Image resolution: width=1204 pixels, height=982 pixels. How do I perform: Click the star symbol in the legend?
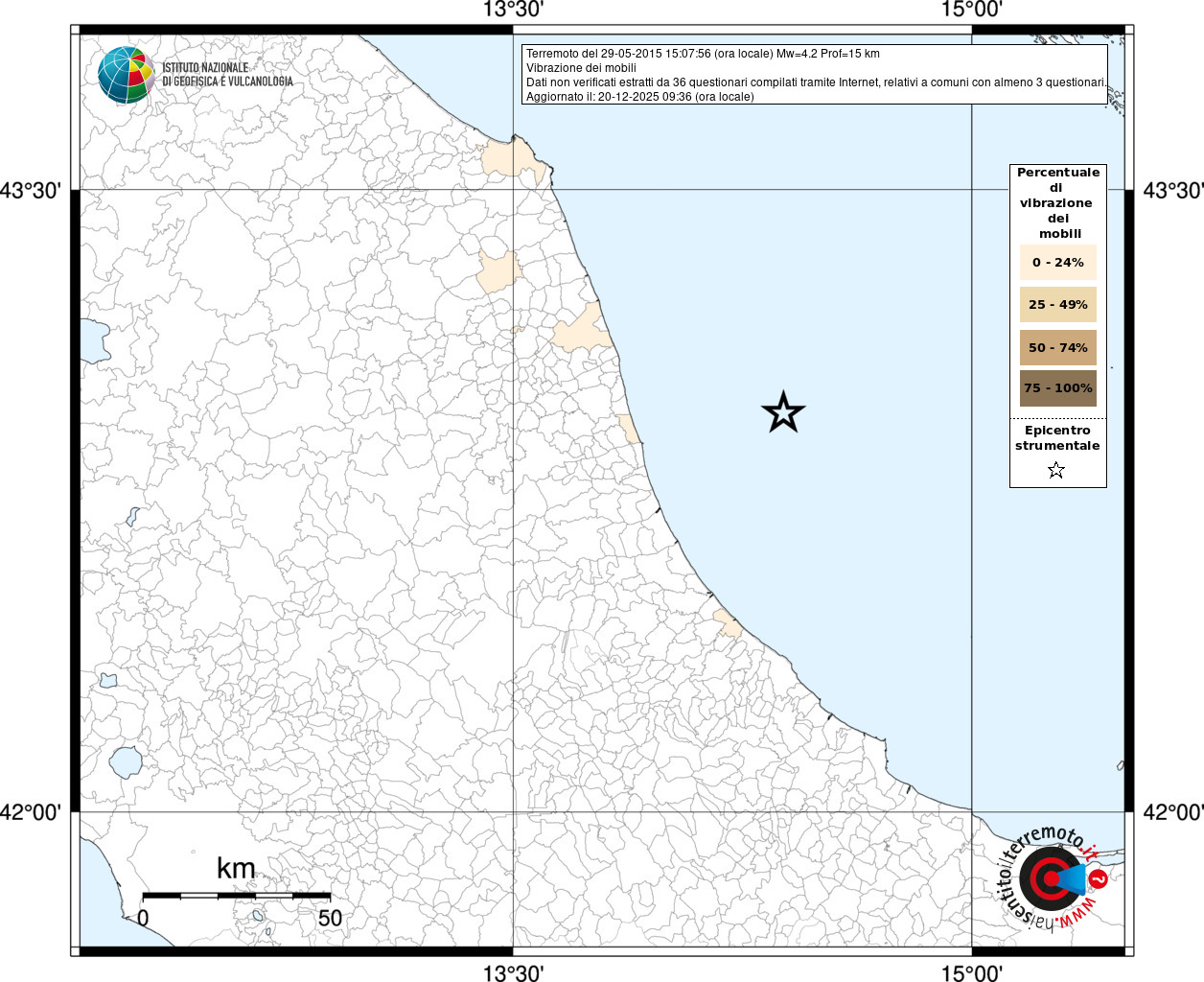pos(1056,470)
